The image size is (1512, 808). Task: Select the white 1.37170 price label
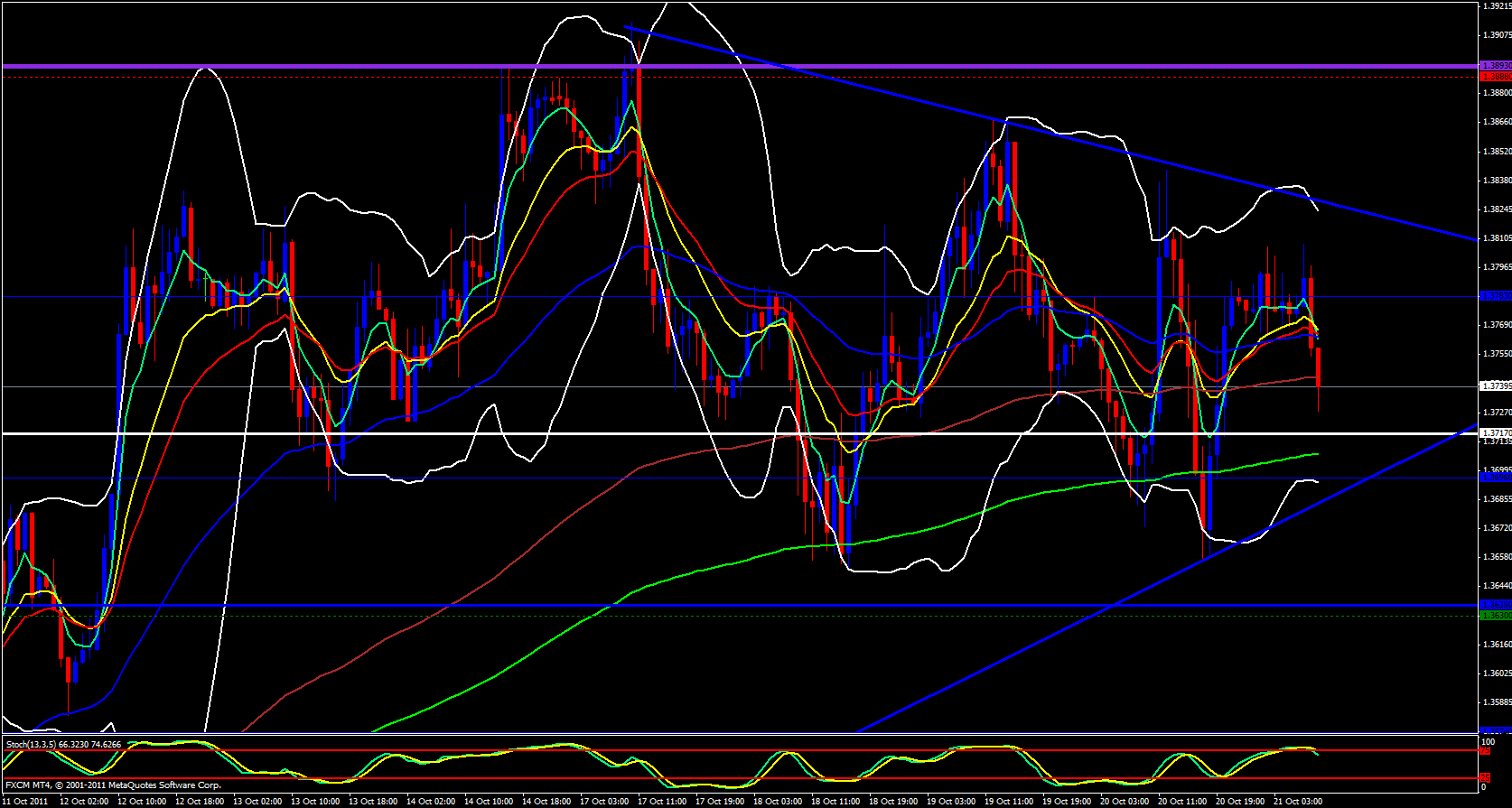(x=1495, y=433)
